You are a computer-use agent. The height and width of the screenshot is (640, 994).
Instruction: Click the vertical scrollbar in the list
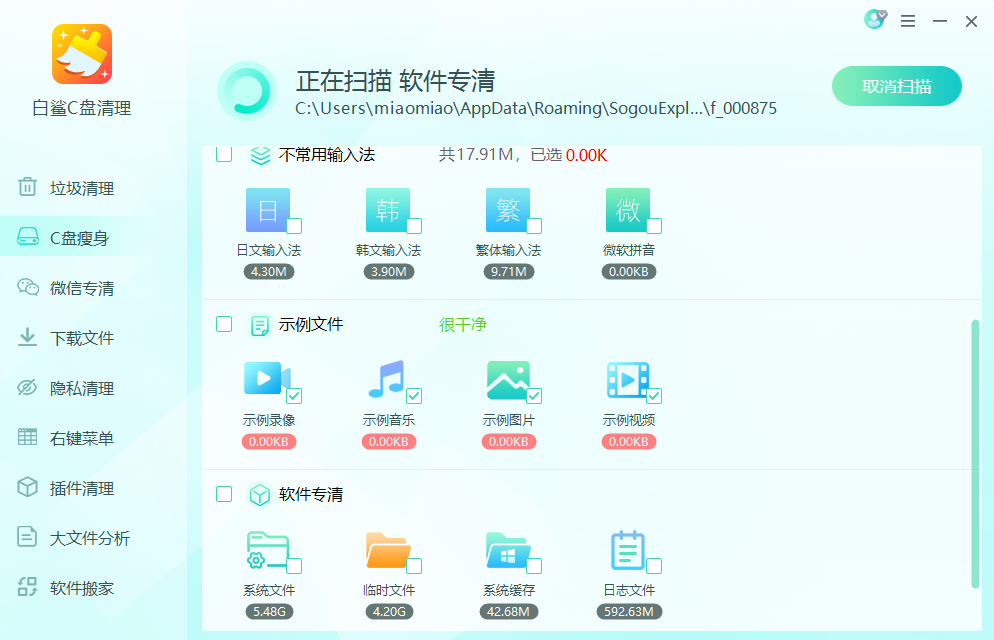pyautogui.click(x=975, y=454)
